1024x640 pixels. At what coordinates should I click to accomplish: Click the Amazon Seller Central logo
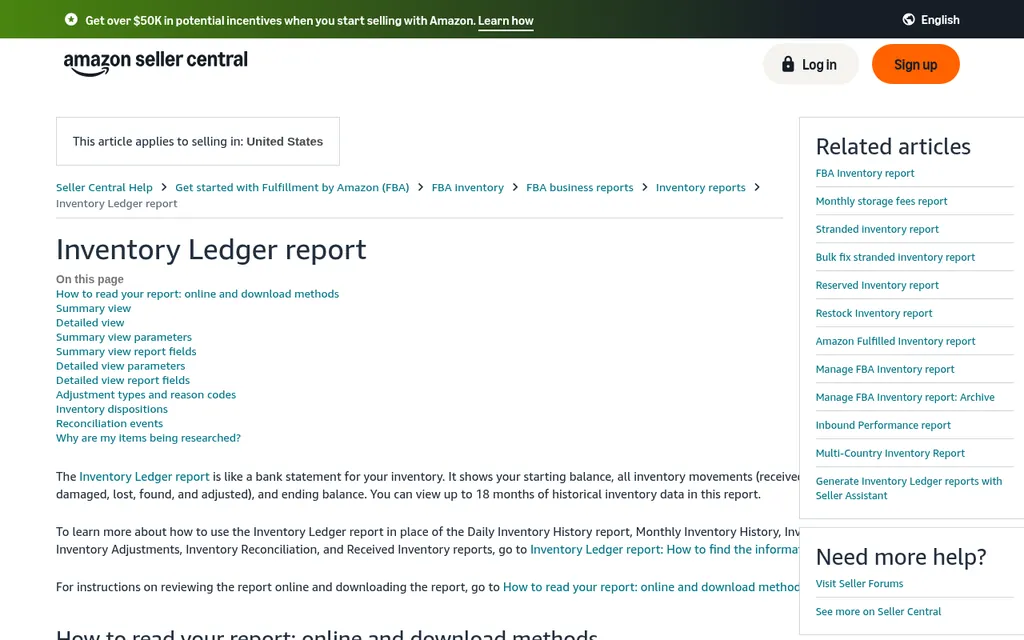(155, 63)
